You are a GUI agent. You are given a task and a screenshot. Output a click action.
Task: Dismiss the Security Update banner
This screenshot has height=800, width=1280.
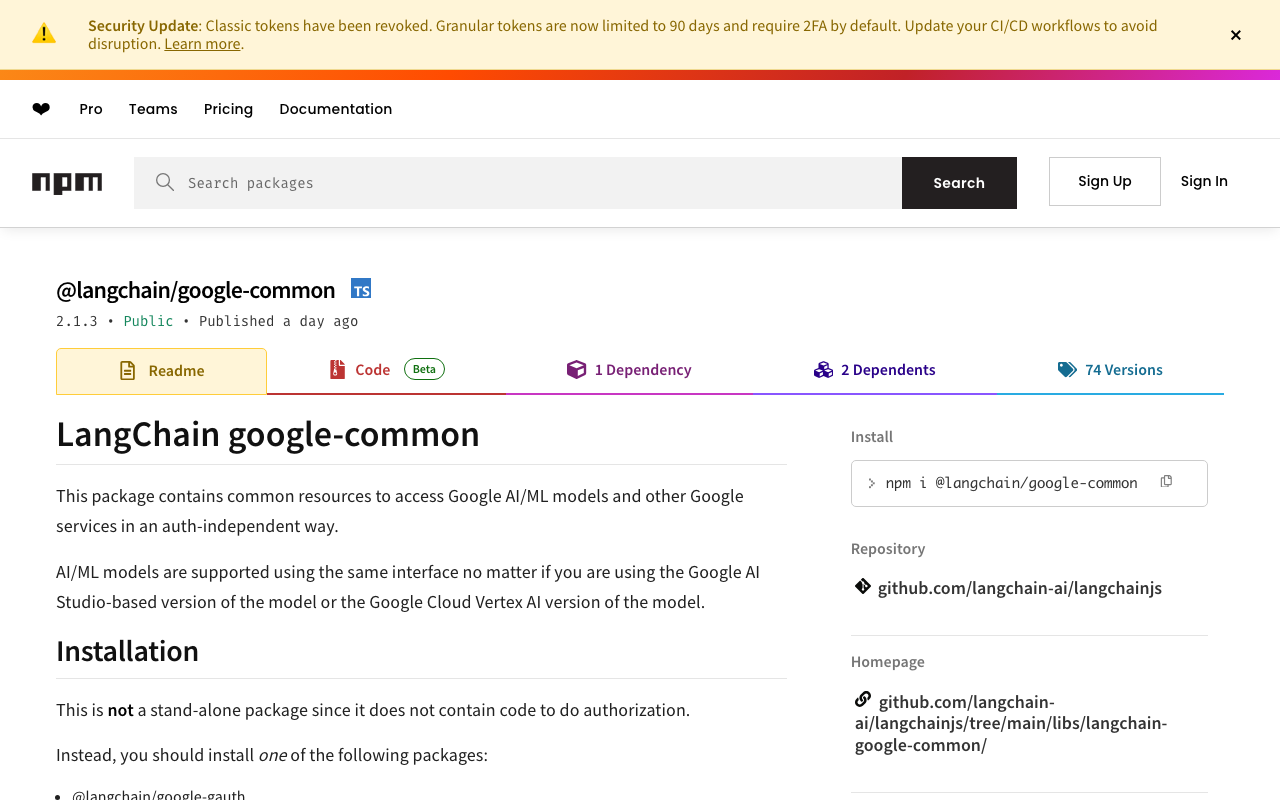(1236, 35)
